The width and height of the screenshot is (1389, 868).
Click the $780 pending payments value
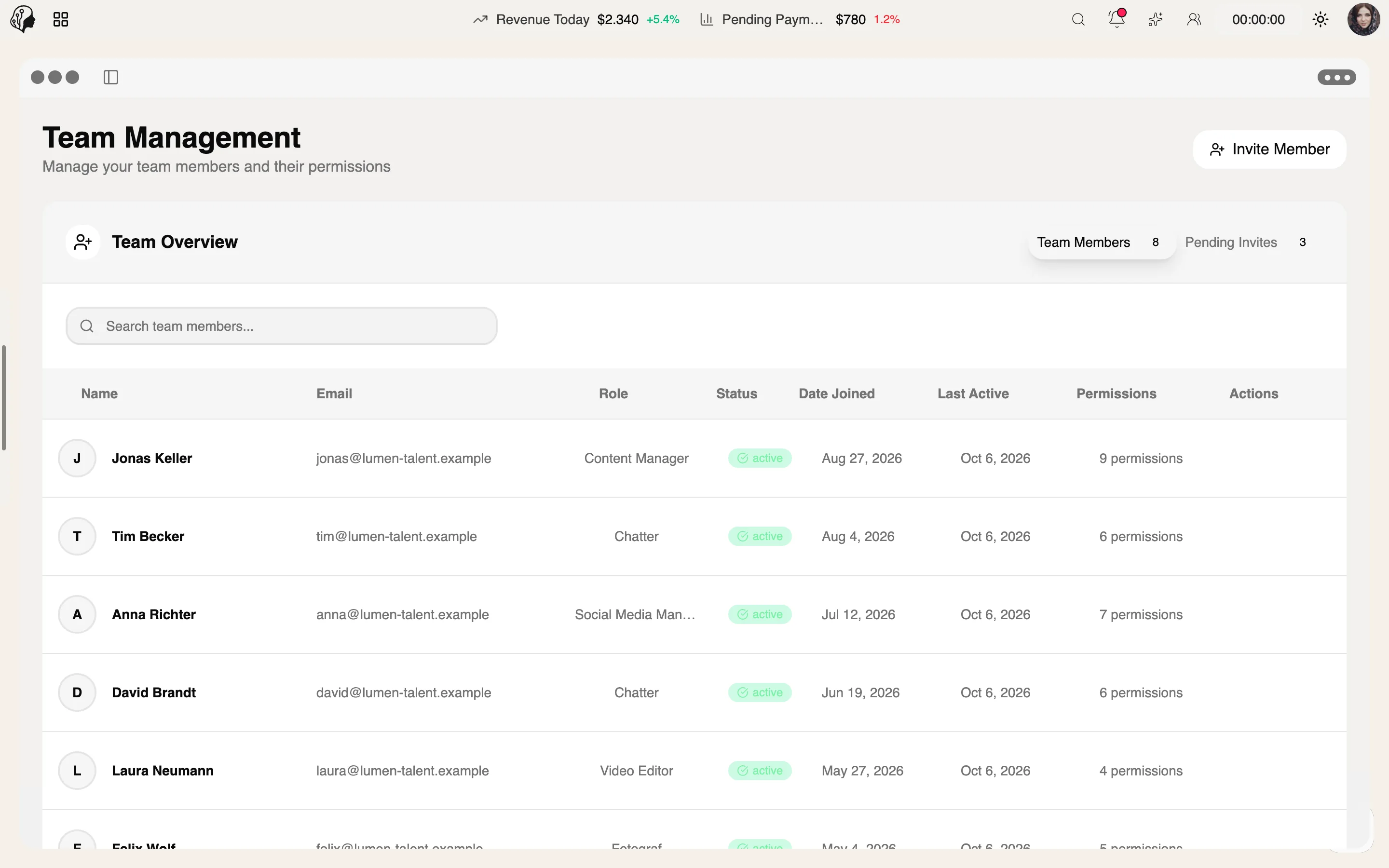click(x=850, y=19)
